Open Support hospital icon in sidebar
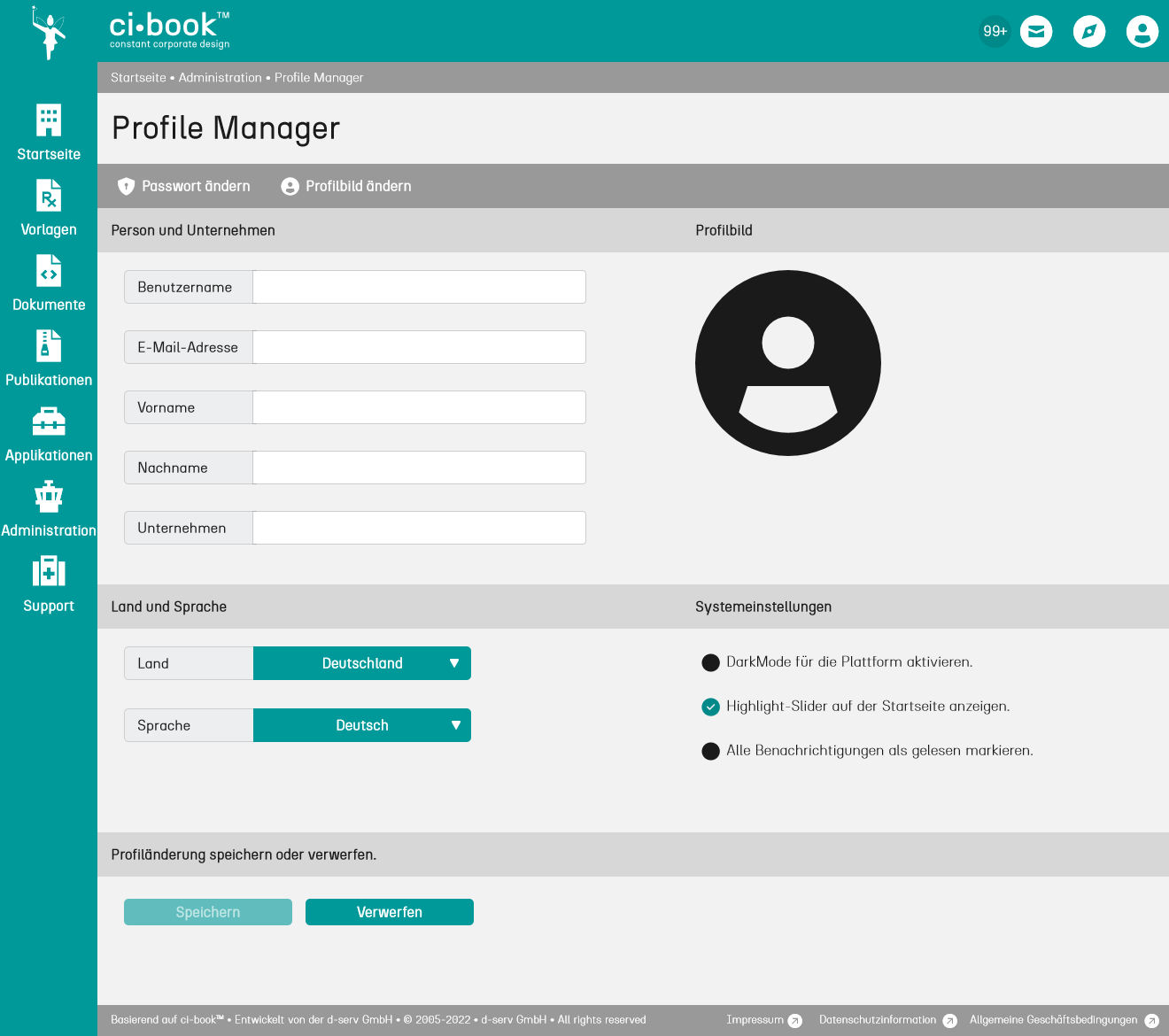1169x1036 pixels. tap(49, 571)
